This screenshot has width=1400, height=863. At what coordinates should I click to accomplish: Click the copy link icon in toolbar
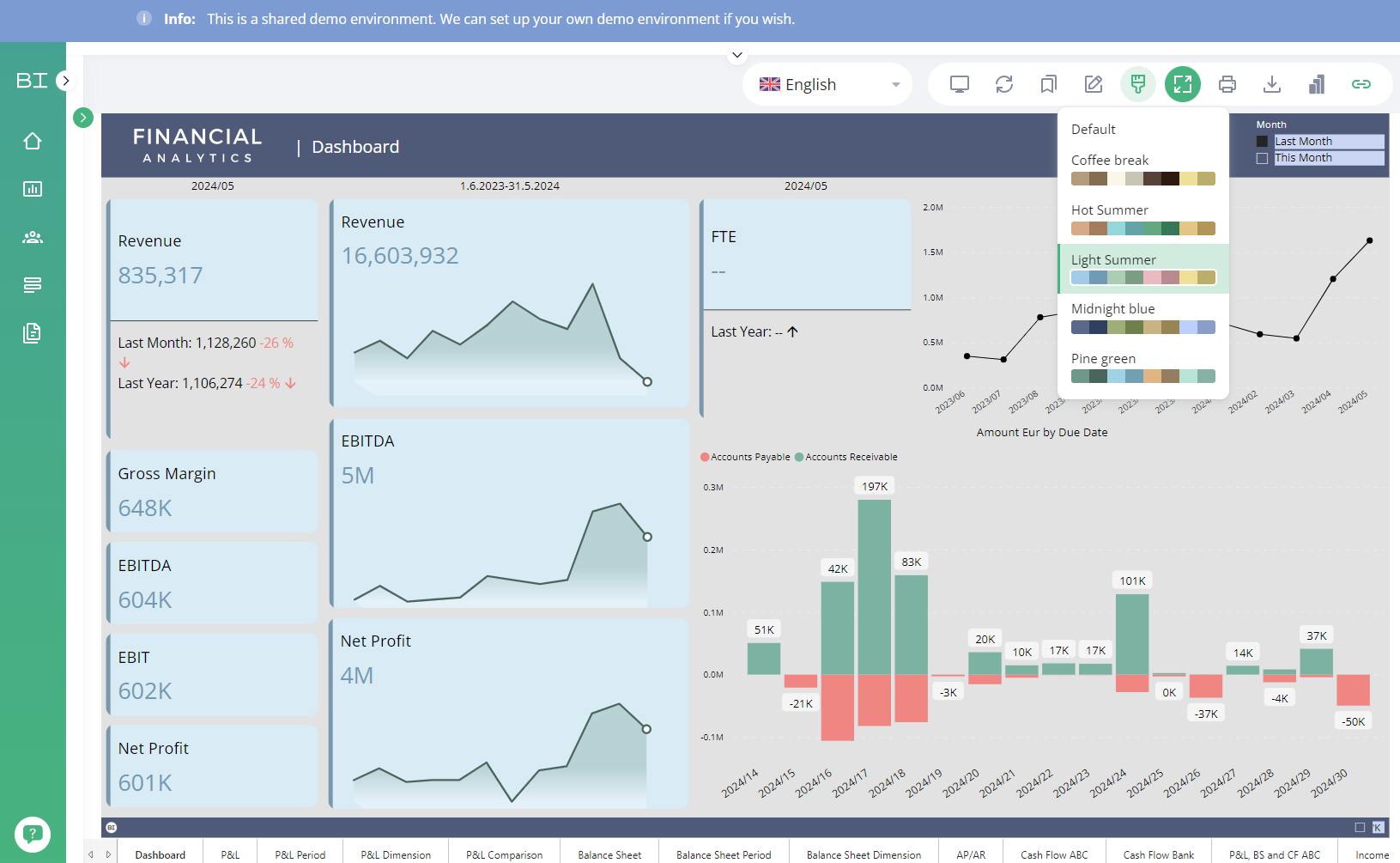coord(1361,84)
